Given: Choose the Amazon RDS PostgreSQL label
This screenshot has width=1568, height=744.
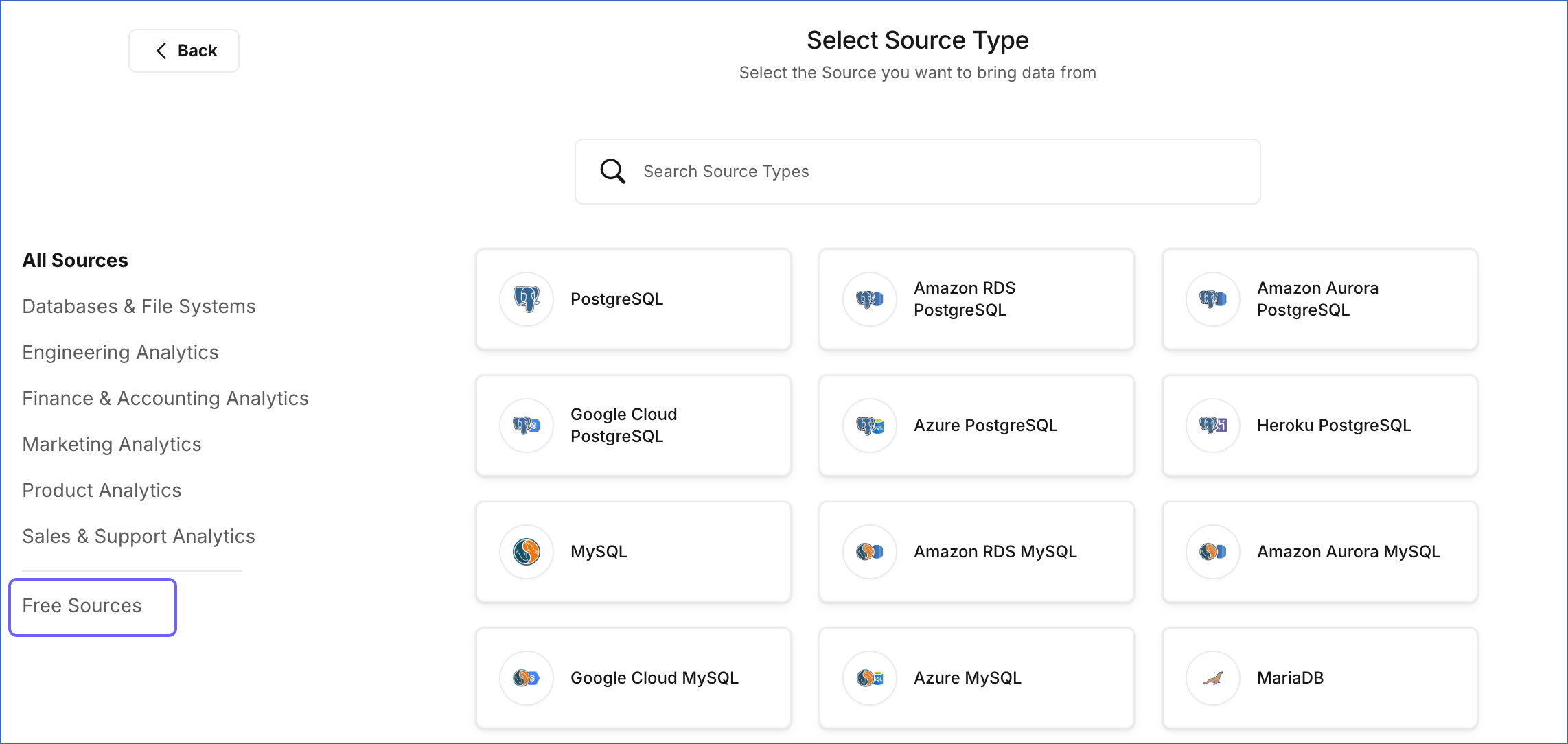Looking at the screenshot, I should (965, 299).
